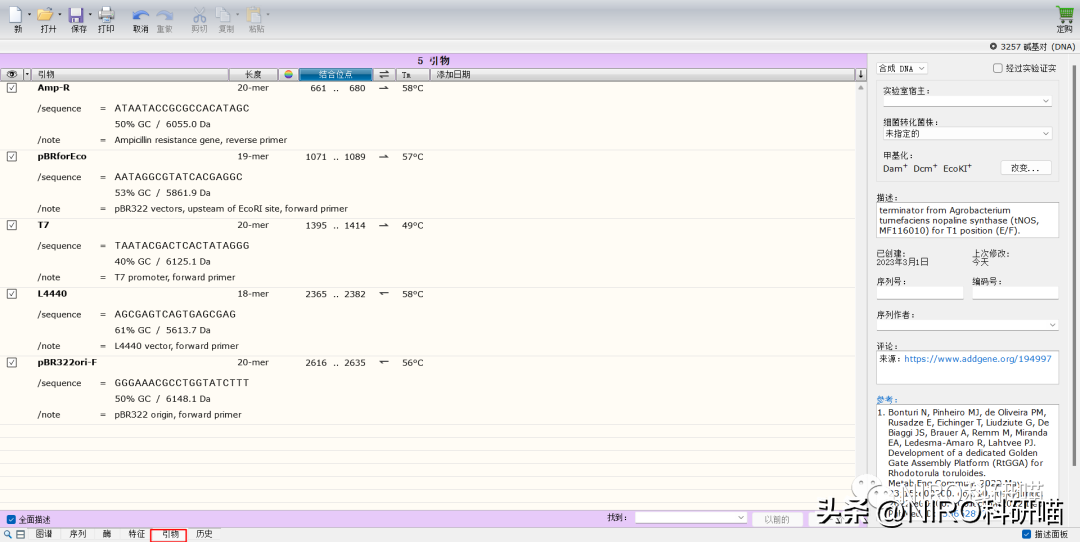Enable the 经过实验证实 checkbox
The height and width of the screenshot is (542, 1080).
tap(997, 68)
